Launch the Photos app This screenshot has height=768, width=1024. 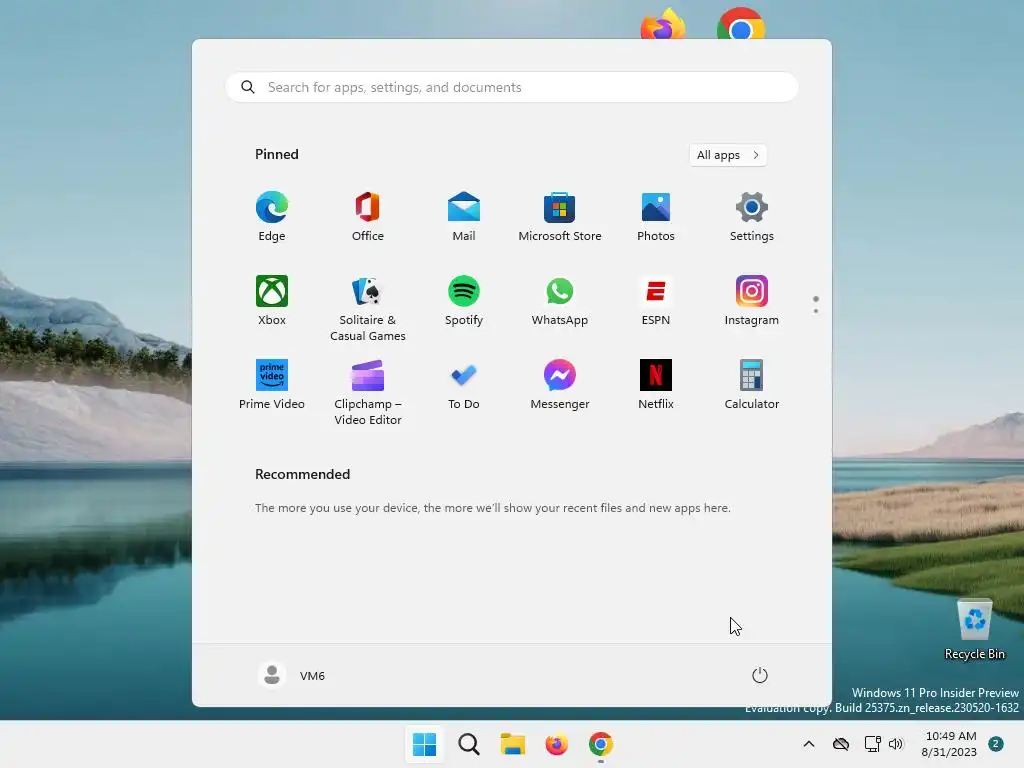(x=656, y=217)
